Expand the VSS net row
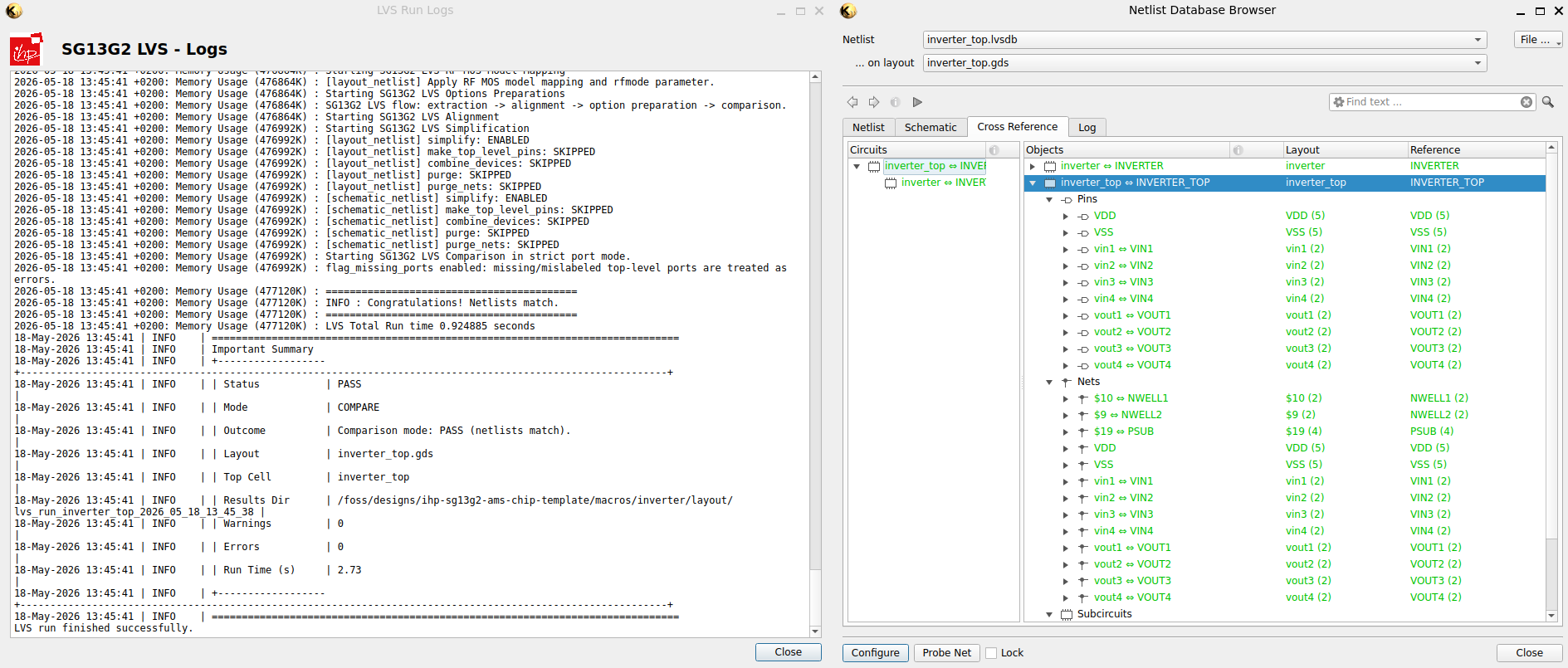 1066,465
